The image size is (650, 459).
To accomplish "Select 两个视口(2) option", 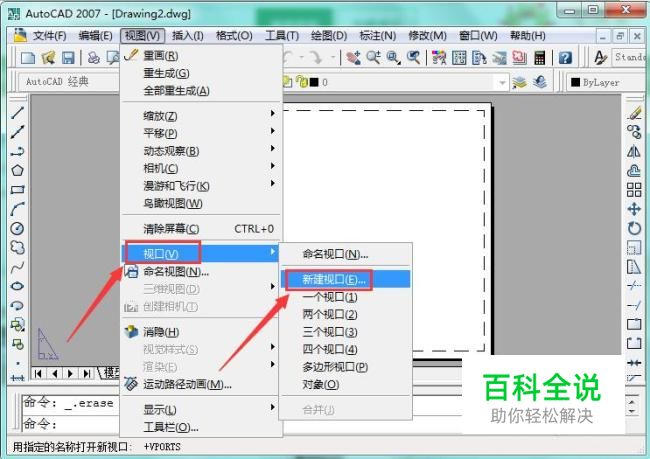I will (x=346, y=314).
